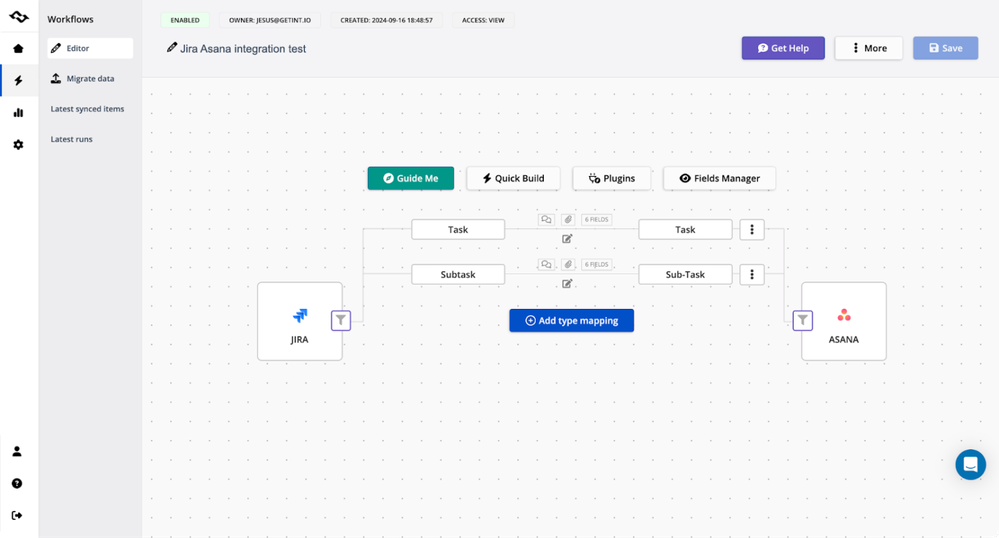Click the Asana Sub-Task type box
Screen dimensions: 999x538
[x=686, y=274]
